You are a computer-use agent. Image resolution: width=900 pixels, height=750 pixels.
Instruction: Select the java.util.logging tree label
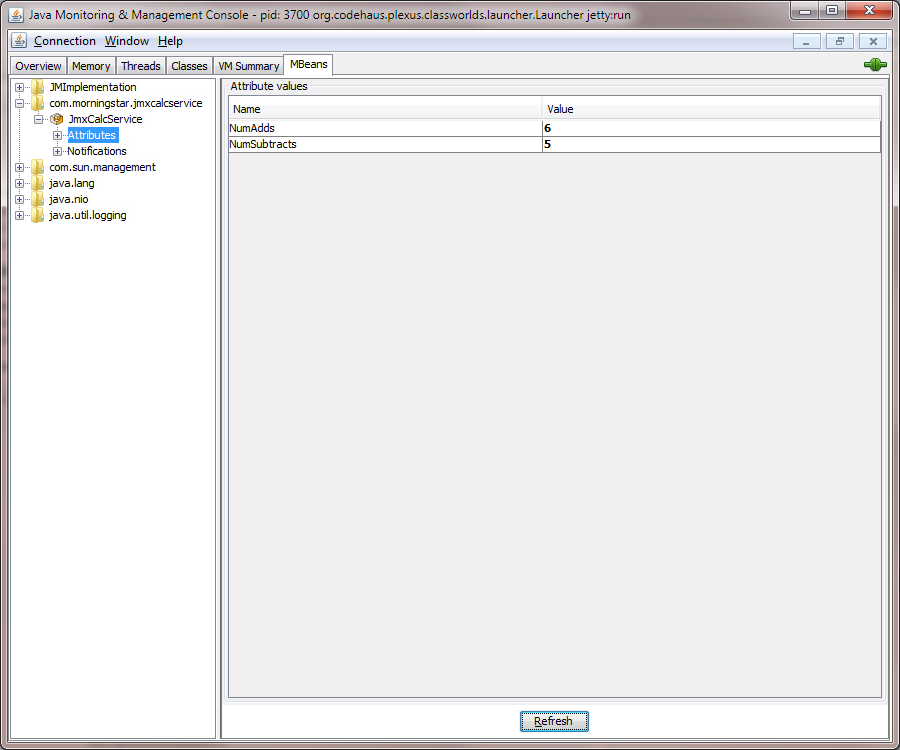point(88,216)
